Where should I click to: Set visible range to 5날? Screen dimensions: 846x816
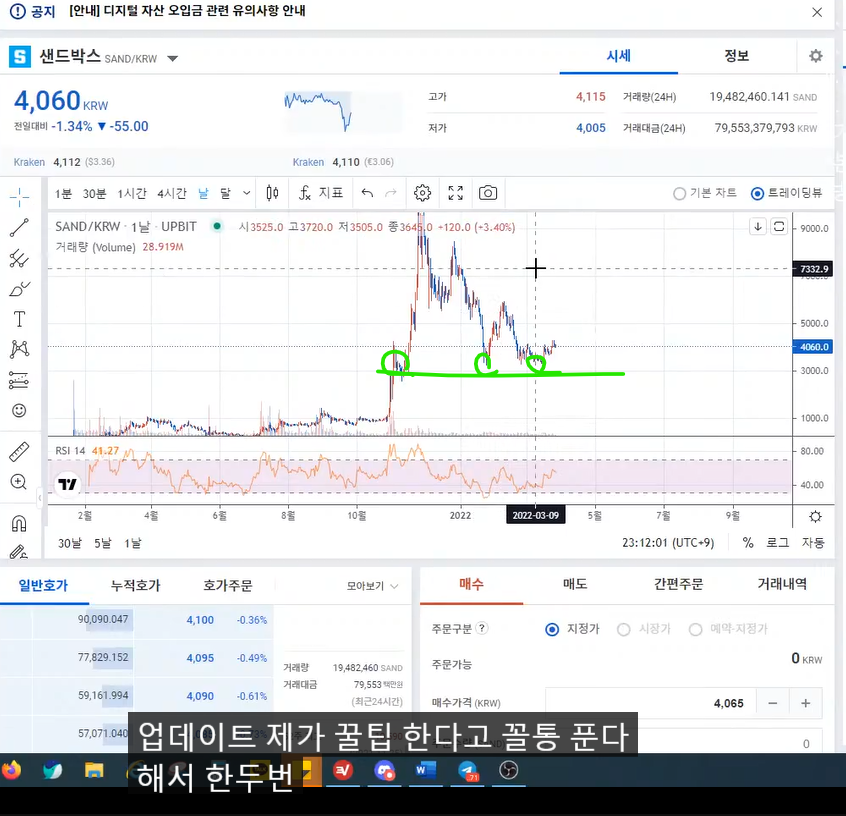[103, 543]
